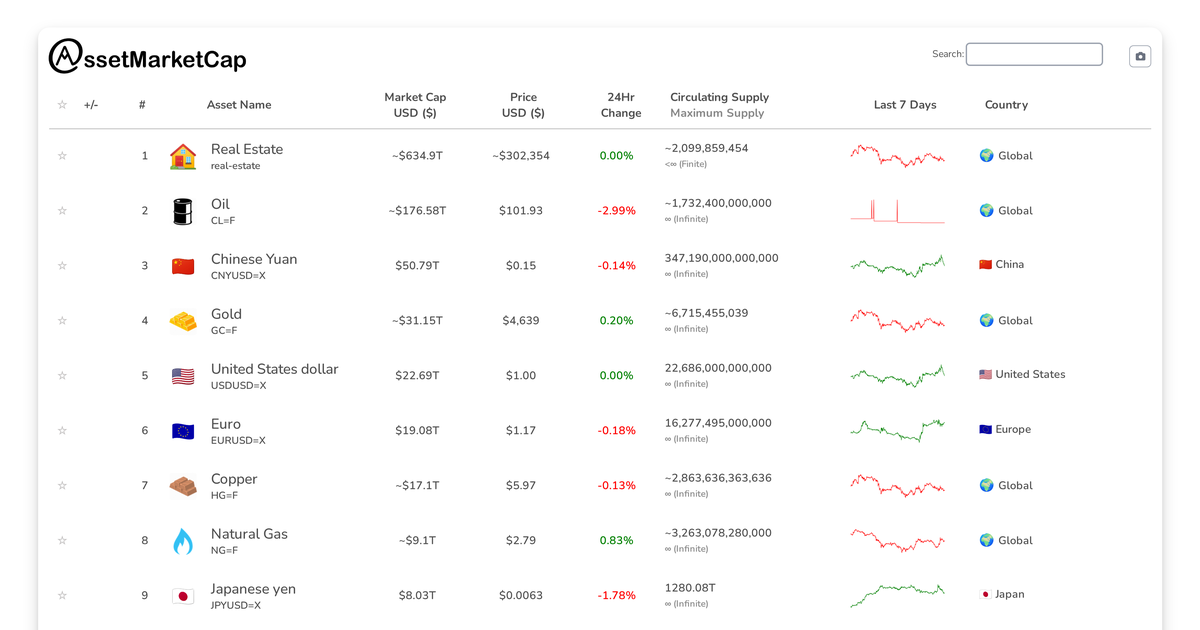This screenshot has width=1200, height=630.
Task: Click the small China flag in the Country column
Action: (x=985, y=265)
